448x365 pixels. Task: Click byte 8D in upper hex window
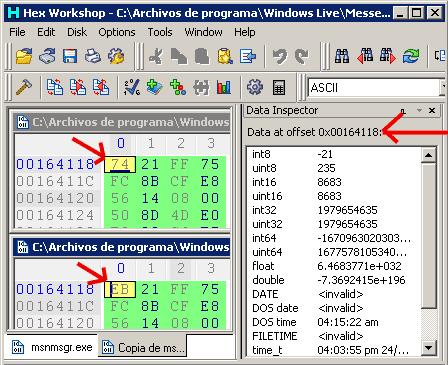click(150, 215)
